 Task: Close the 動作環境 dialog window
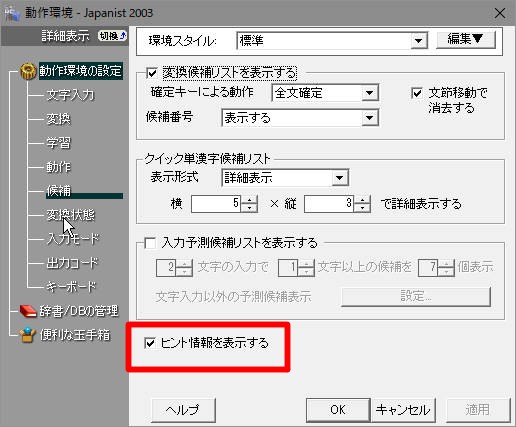pyautogui.click(x=500, y=13)
